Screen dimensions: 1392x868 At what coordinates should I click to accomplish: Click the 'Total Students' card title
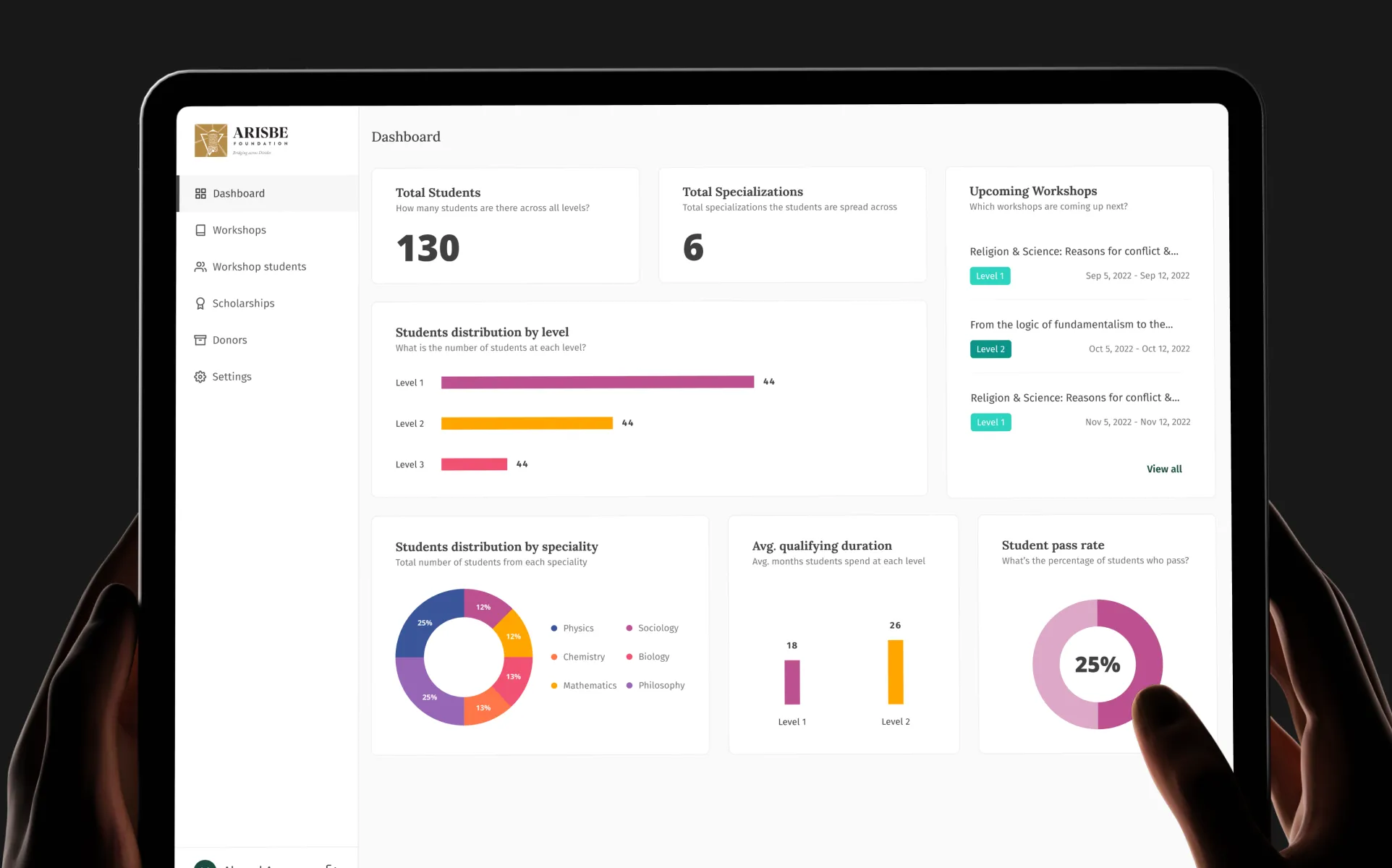(438, 192)
